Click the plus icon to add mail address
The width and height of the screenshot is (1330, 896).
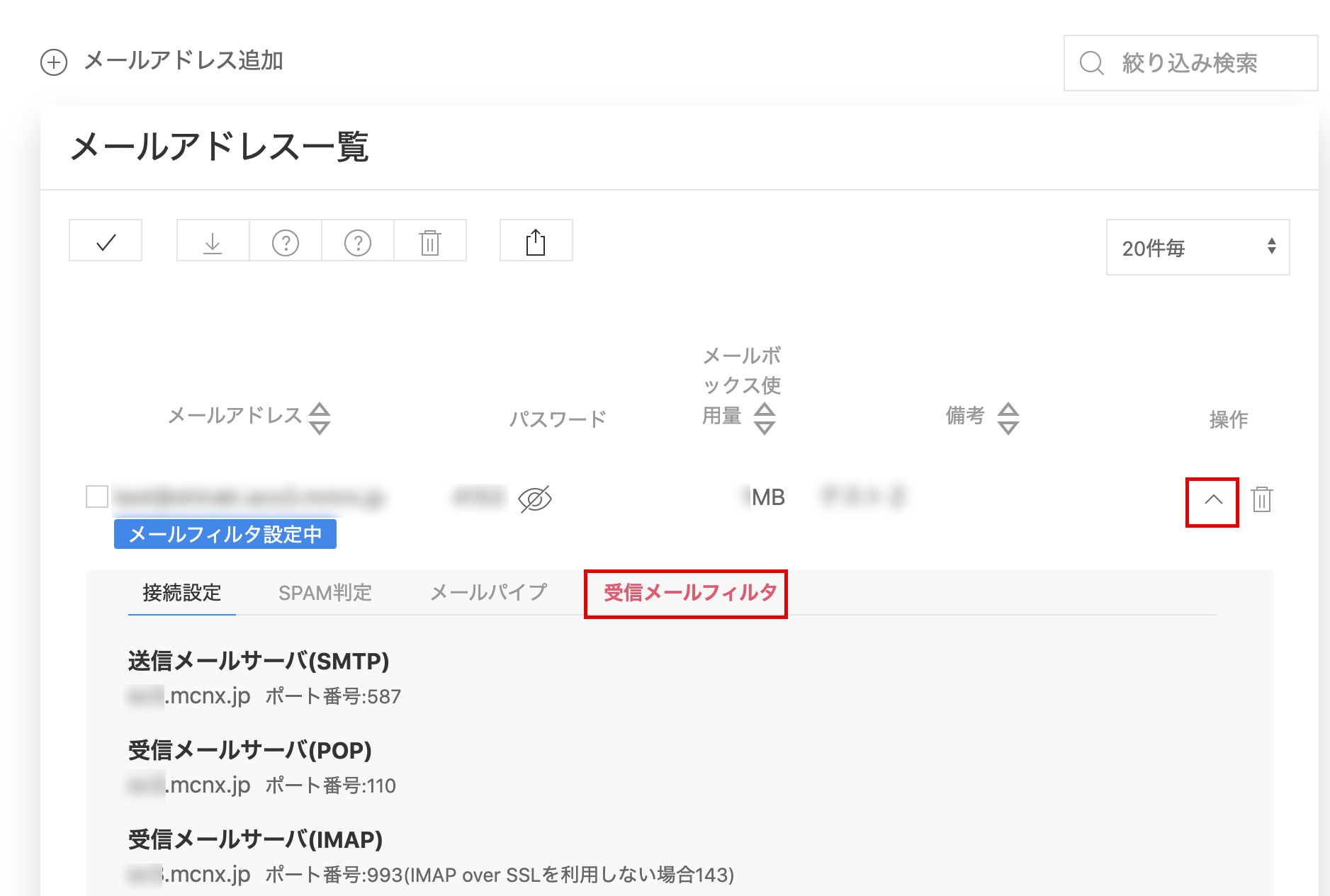tap(54, 62)
